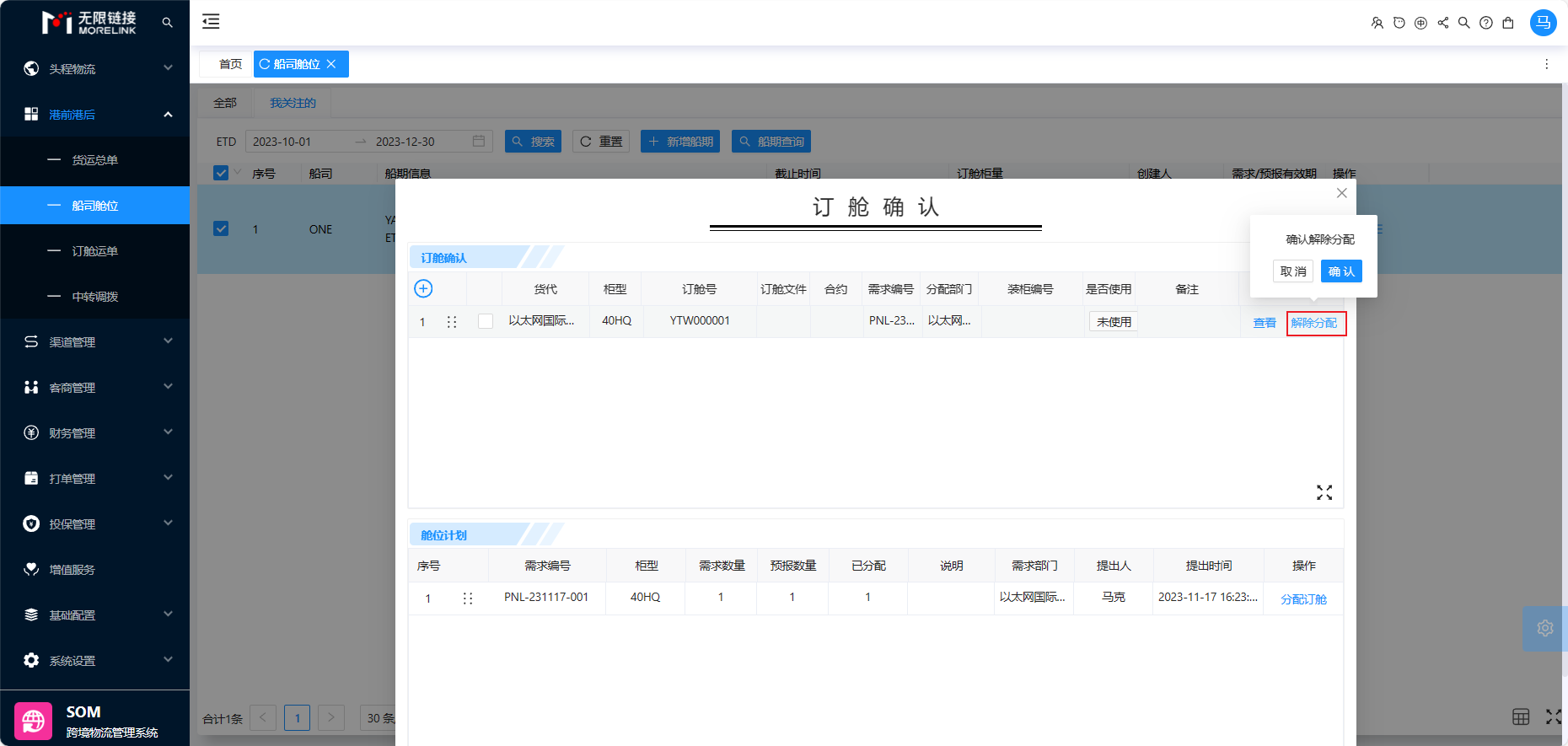Expand the 财务管理 menu

[94, 432]
